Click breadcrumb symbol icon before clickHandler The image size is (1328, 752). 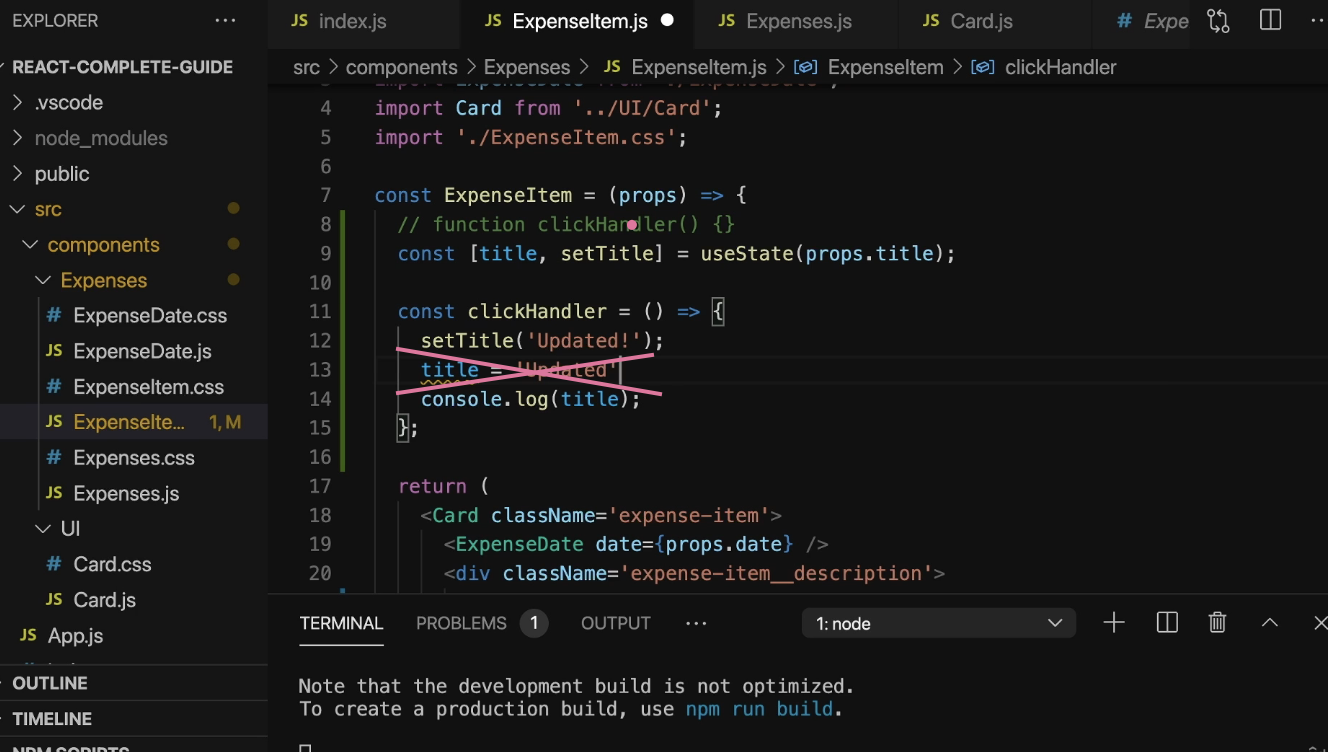click(983, 67)
